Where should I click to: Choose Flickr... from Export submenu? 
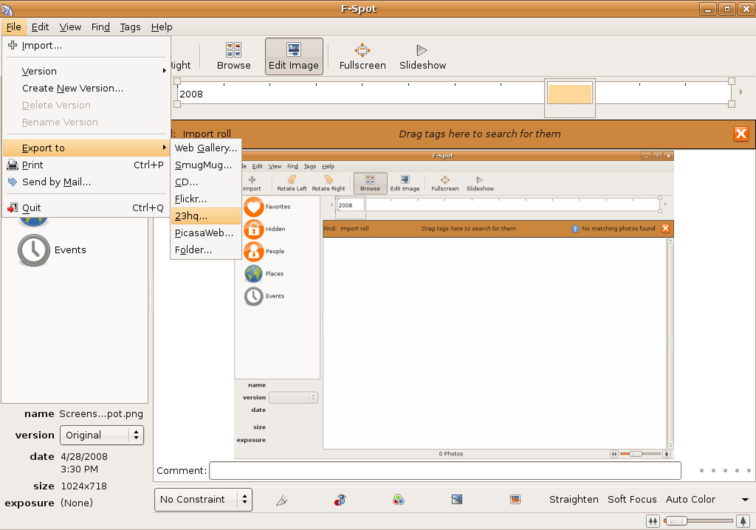[191, 199]
